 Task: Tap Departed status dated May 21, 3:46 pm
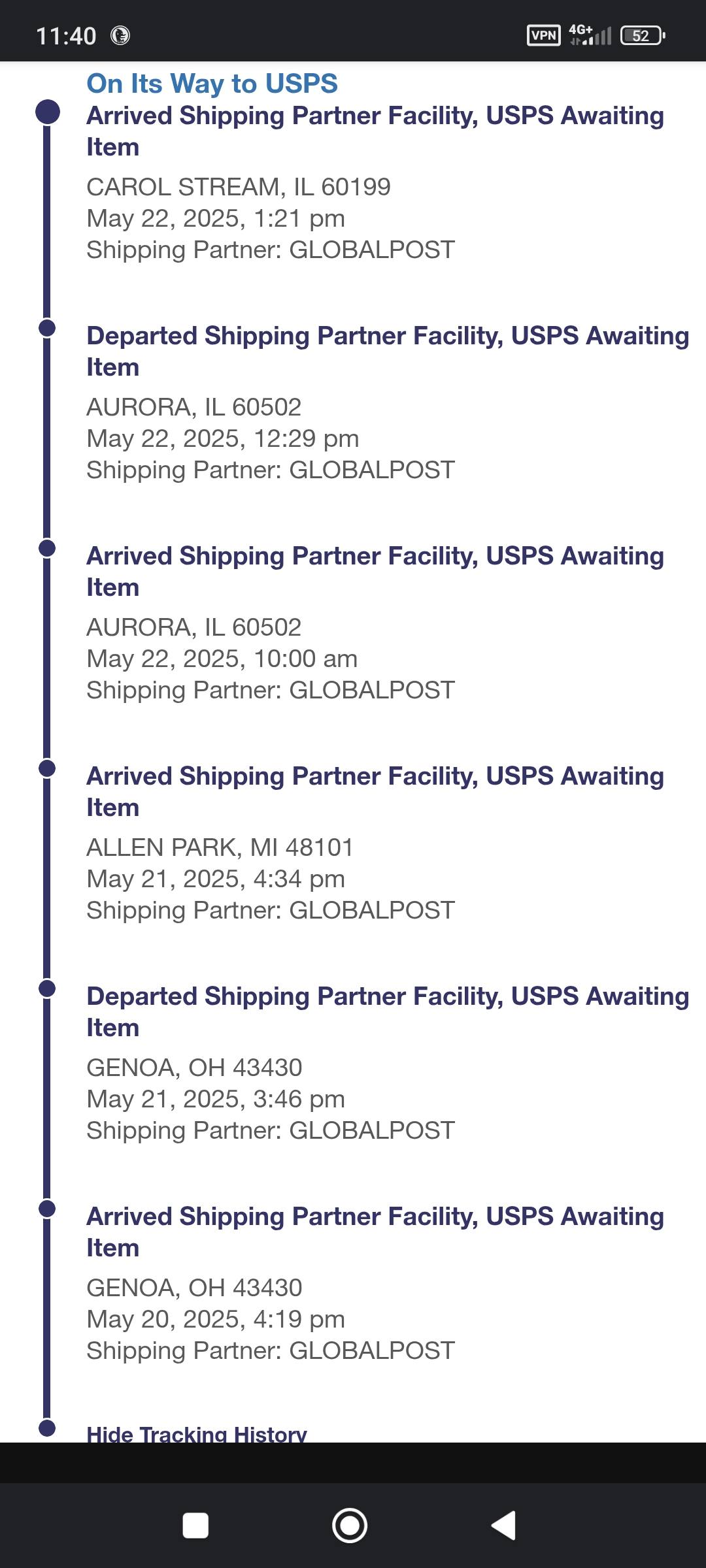click(388, 1011)
